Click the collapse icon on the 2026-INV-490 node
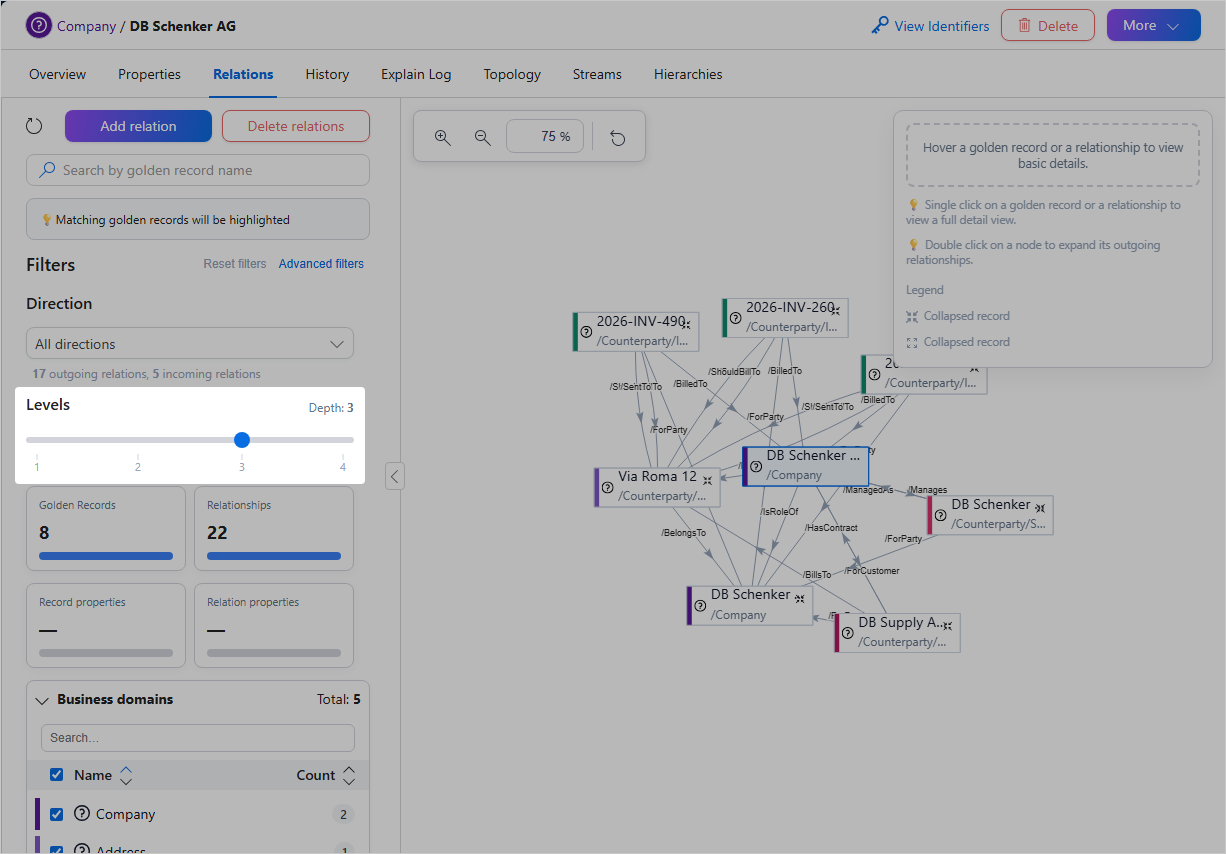 [x=686, y=324]
